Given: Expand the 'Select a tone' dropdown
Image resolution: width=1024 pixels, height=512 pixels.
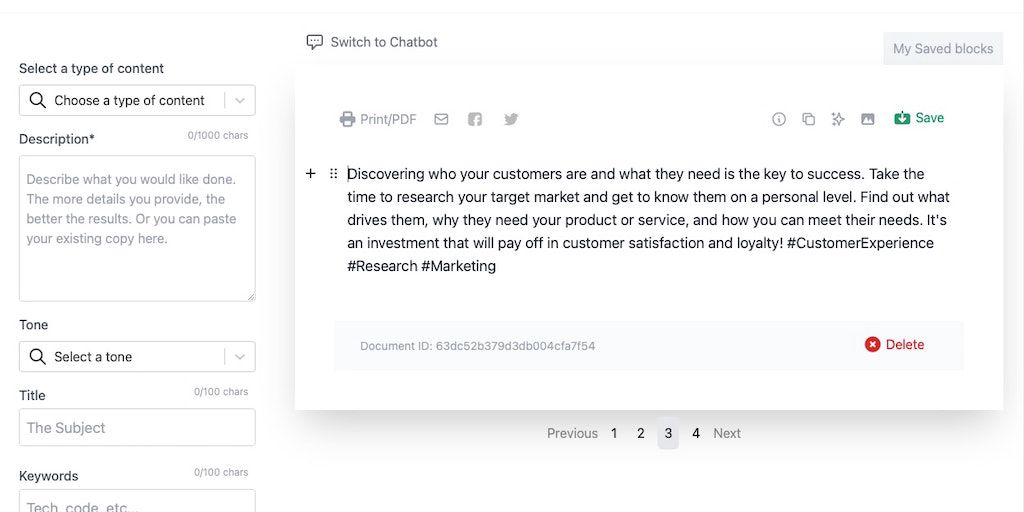Looking at the screenshot, I should click(x=137, y=357).
